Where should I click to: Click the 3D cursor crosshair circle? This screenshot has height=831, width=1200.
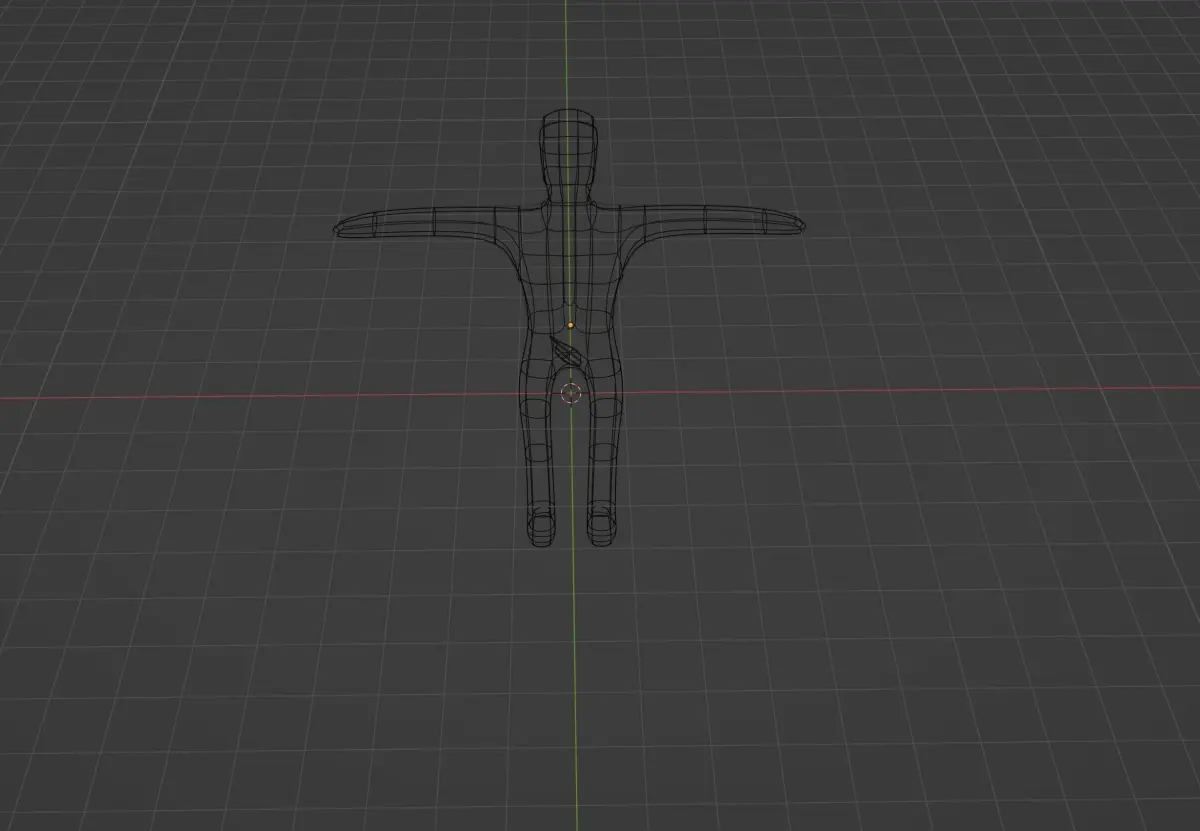tap(571, 393)
